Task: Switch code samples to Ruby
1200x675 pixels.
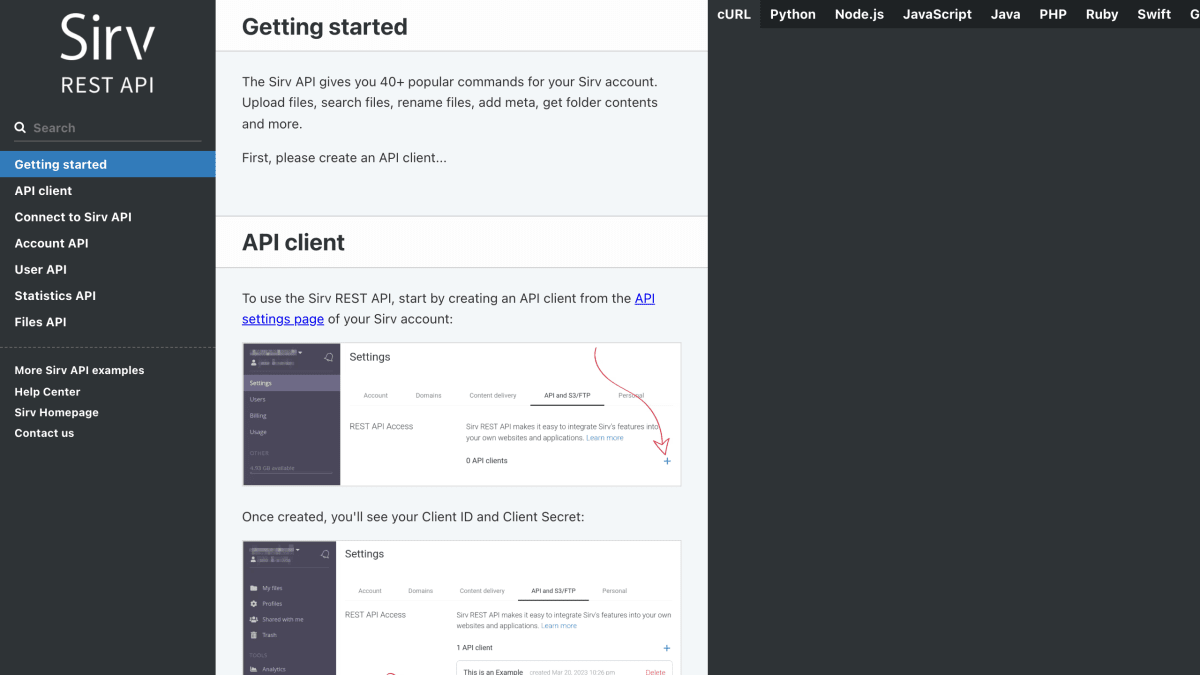Action: [1102, 14]
